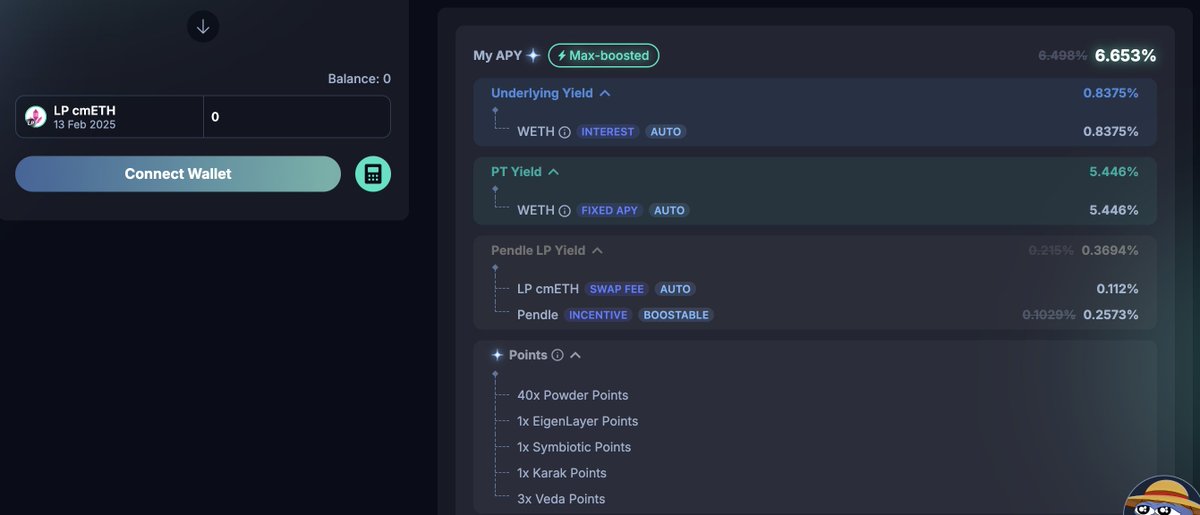This screenshot has width=1200, height=515.
Task: Click info icon next to Points
Action: point(558,355)
